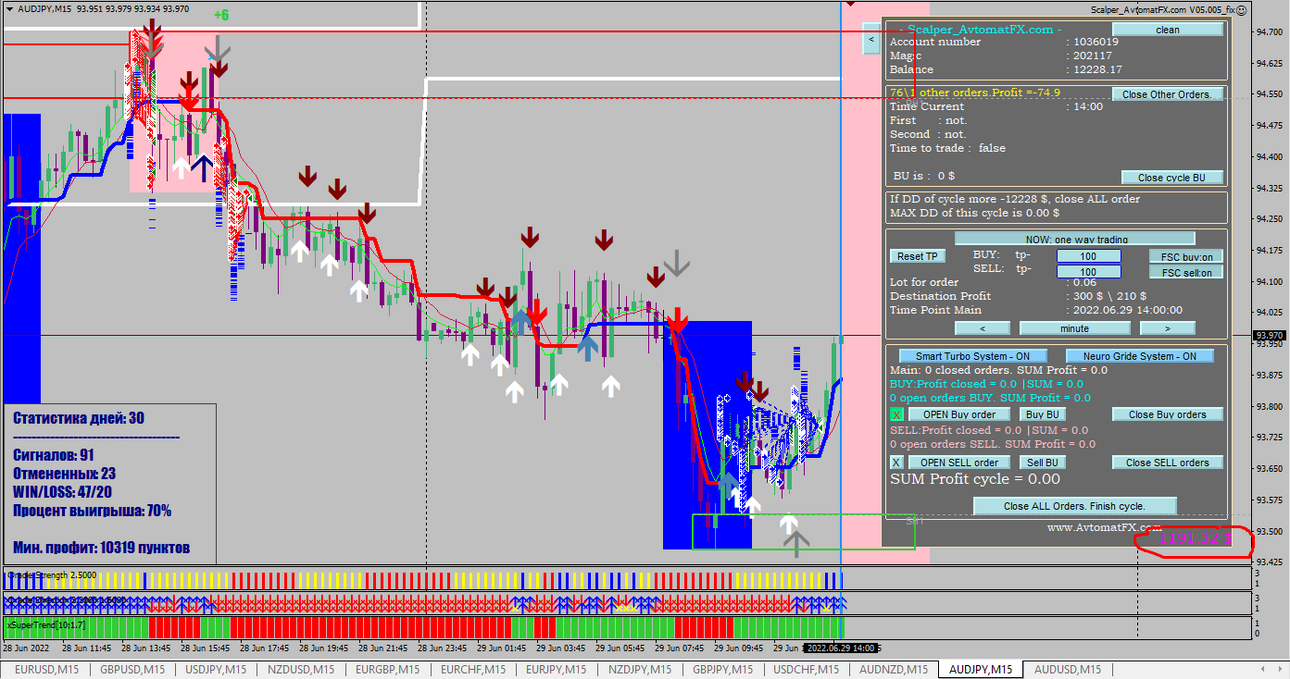Image resolution: width=1290 pixels, height=679 pixels.
Task: Switch to AUDUSD,M15 chart tab
Action: click(1067, 669)
